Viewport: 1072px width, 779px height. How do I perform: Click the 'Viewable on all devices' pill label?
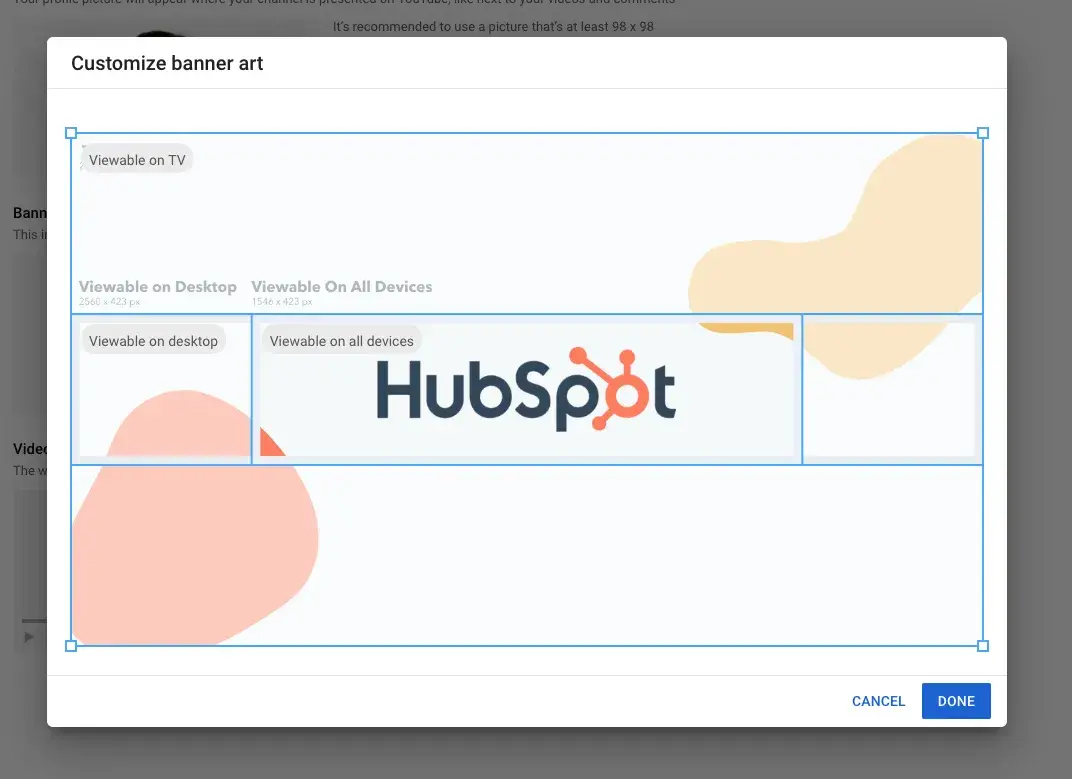point(341,341)
